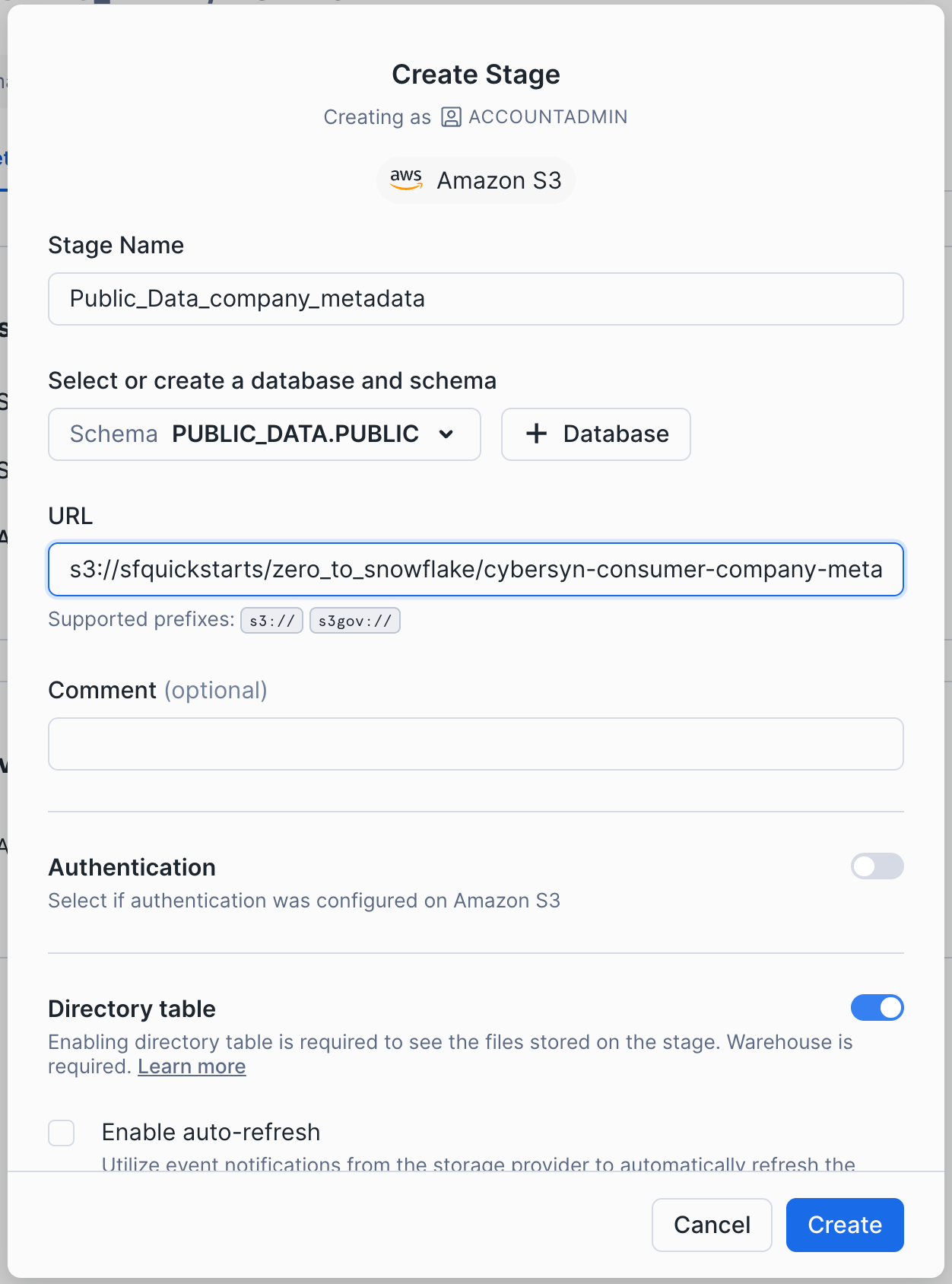Screen dimensions: 952x1284
Task: Click the s3gov:// prefix chip
Action: click(x=354, y=620)
